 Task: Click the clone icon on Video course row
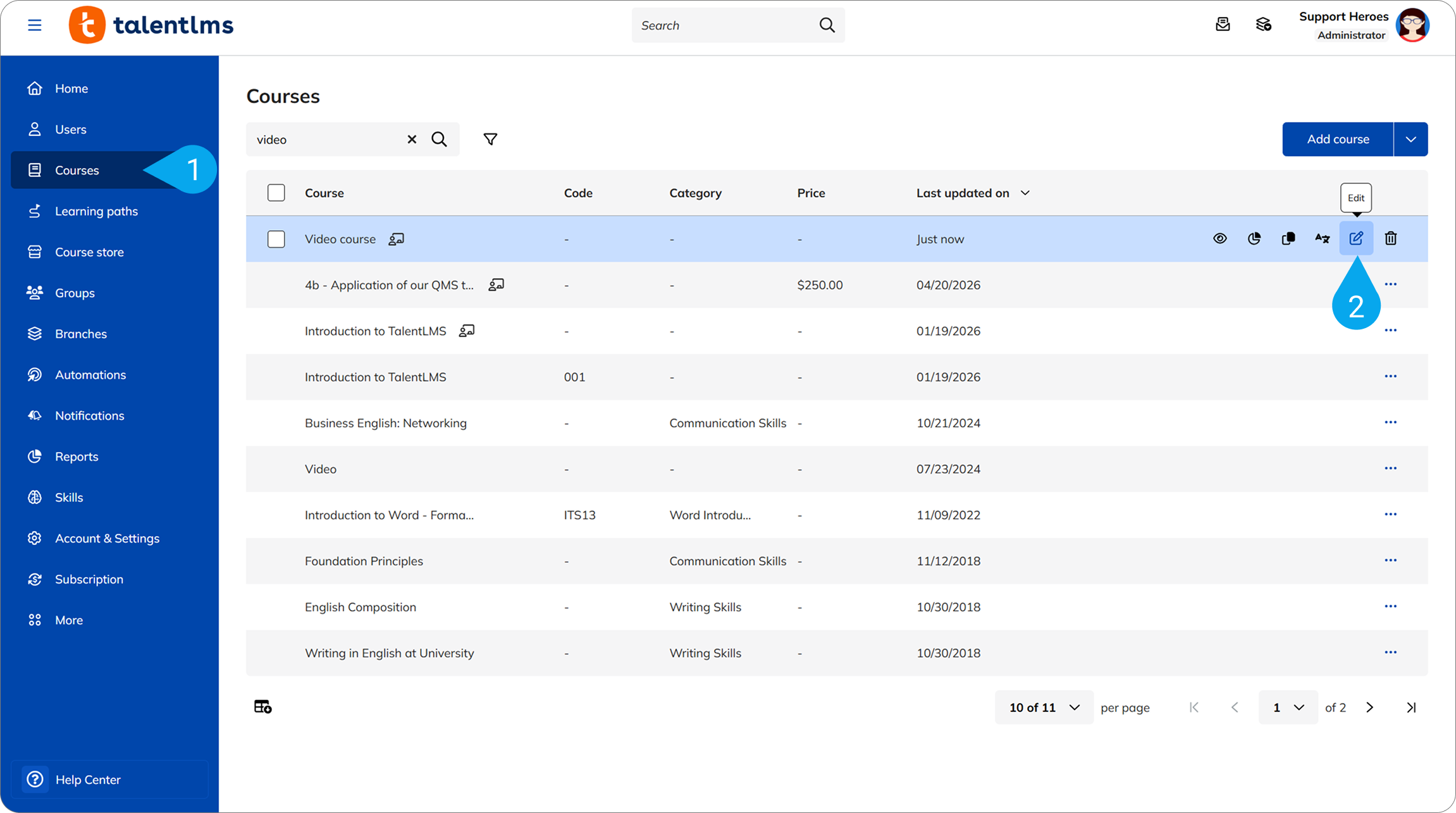point(1288,238)
